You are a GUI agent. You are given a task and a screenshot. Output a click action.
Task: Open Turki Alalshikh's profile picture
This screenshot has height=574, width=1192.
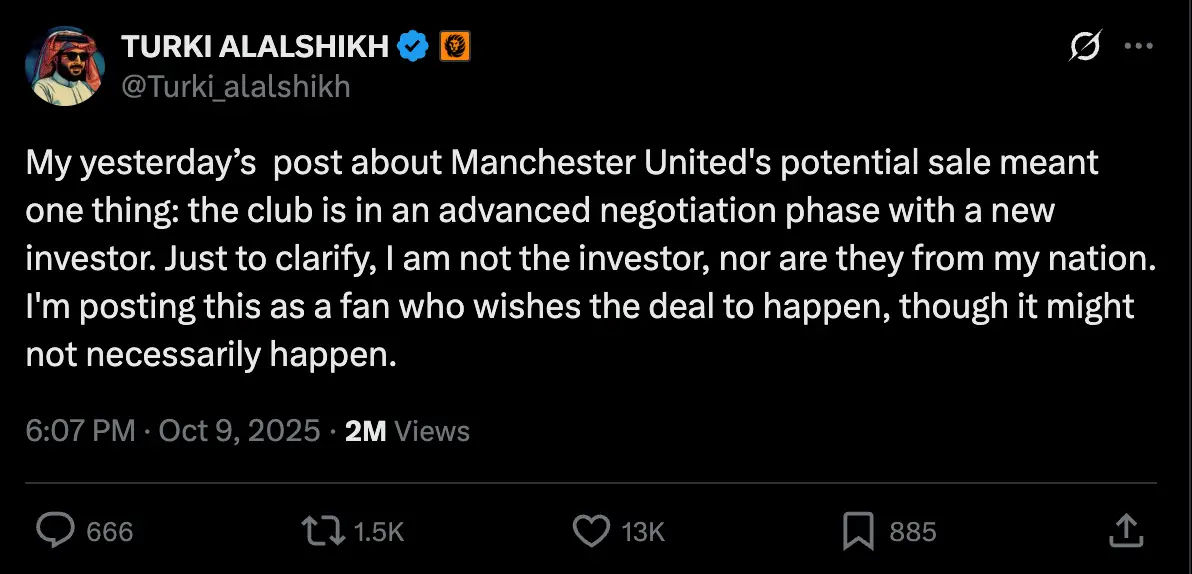64,66
